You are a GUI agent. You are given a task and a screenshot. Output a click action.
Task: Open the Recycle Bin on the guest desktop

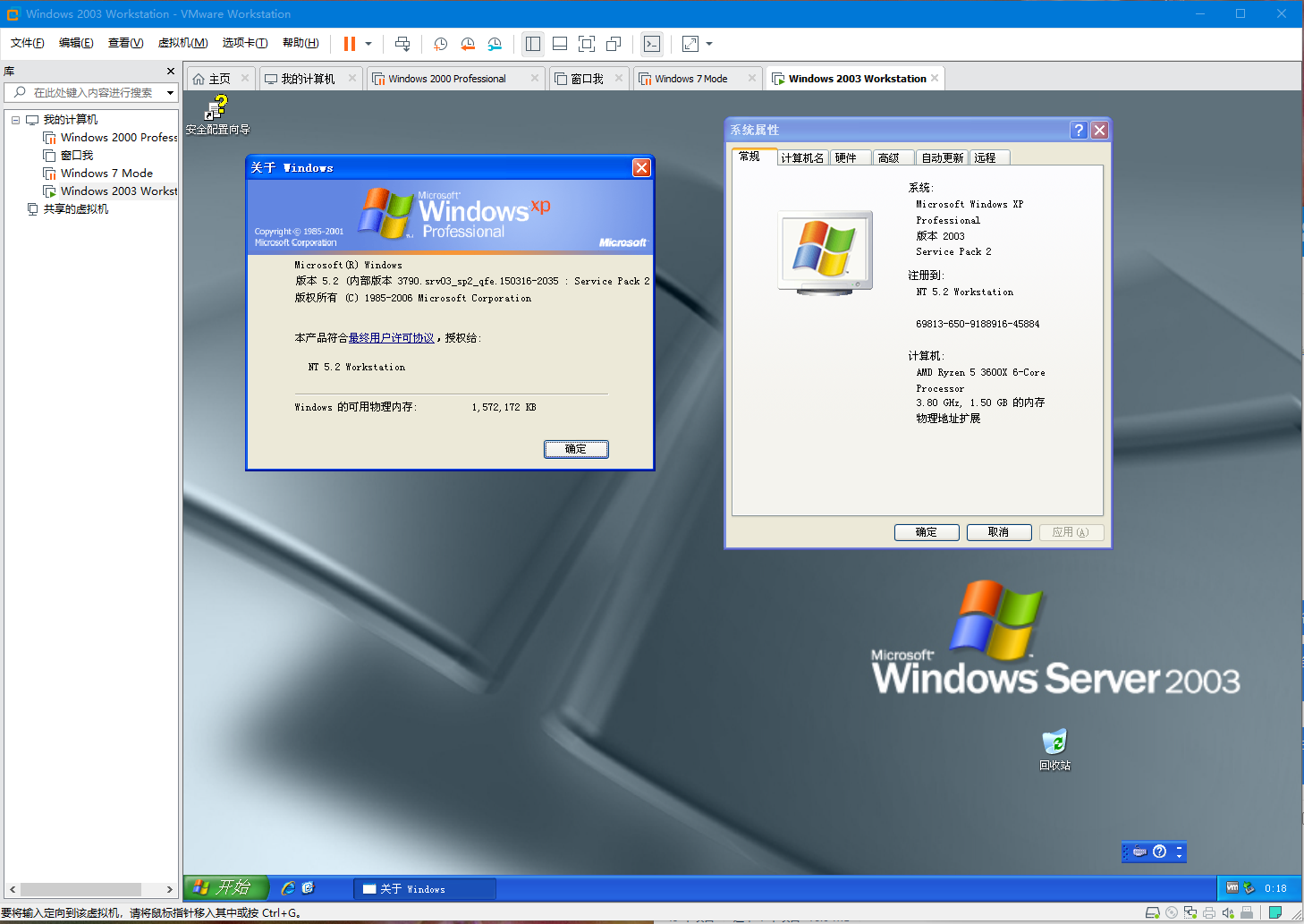(x=1054, y=744)
